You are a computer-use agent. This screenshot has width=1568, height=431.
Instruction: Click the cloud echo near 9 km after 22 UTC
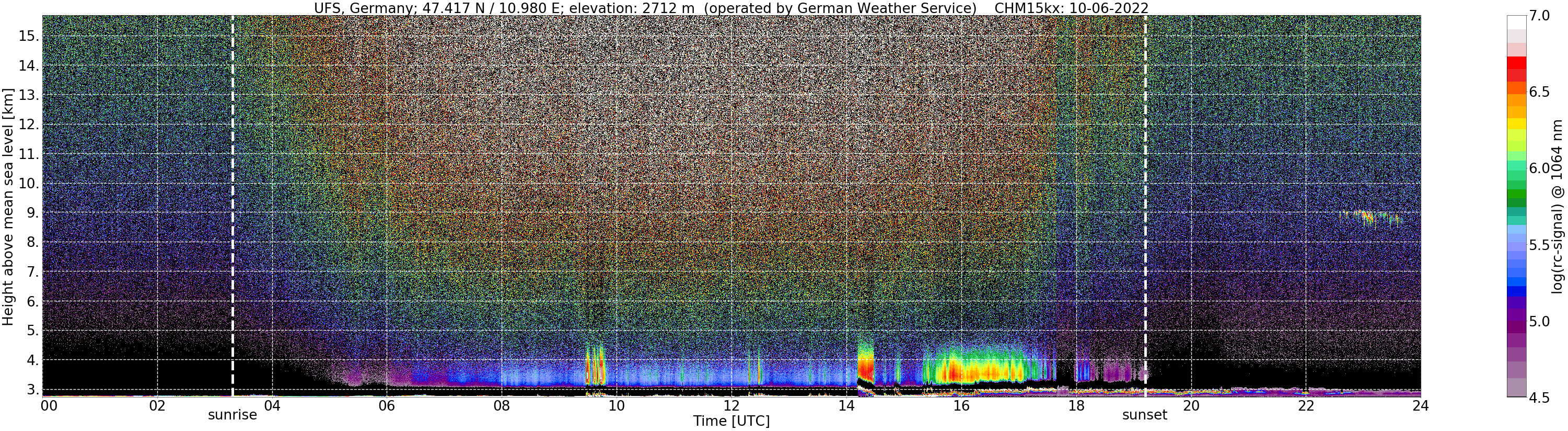(1371, 218)
